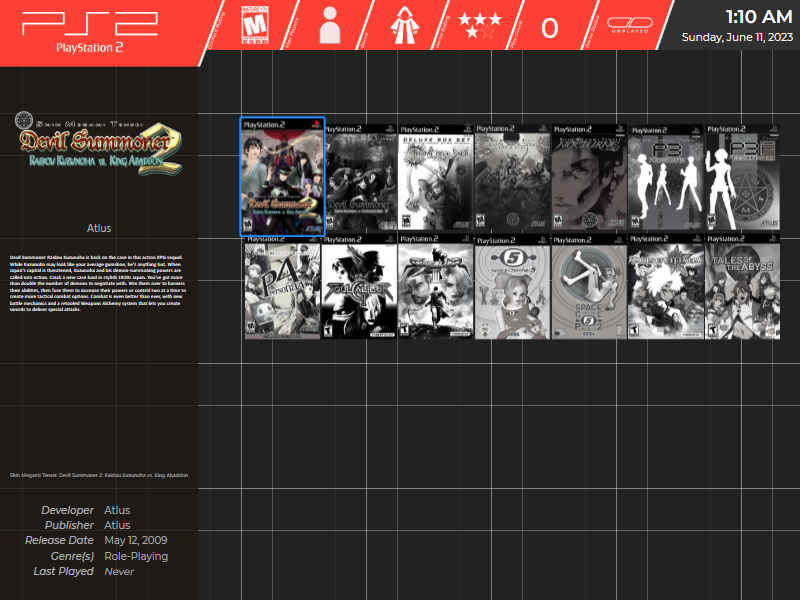
Task: Click the Devil Summoner 2 clear logo
Action: pyautogui.click(x=98, y=143)
